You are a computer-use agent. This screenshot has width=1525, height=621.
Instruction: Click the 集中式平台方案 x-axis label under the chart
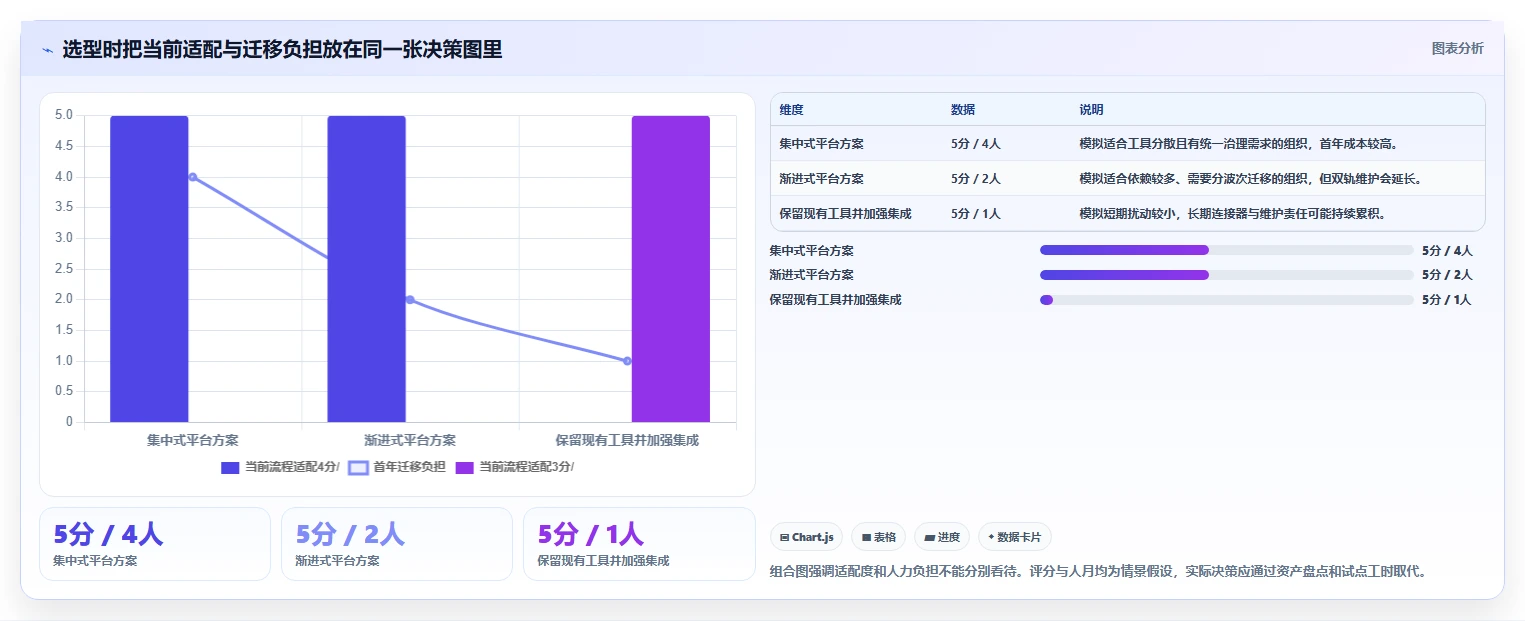[x=193, y=440]
